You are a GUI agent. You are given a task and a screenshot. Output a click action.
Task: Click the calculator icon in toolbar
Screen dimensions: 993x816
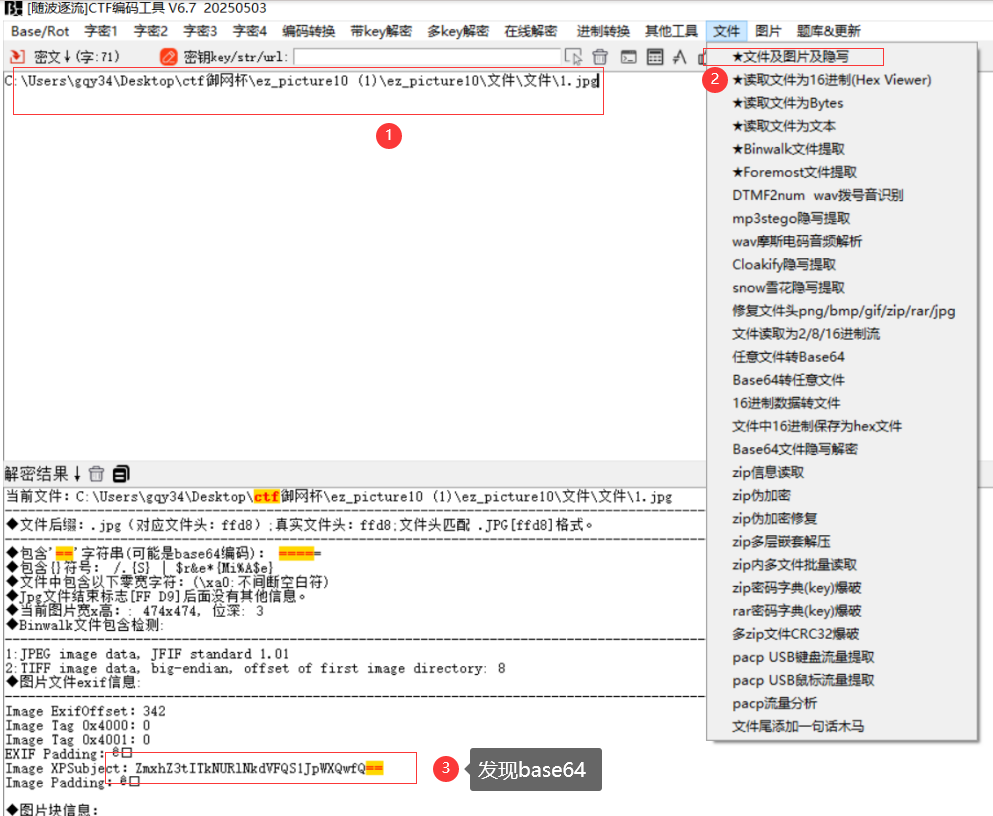(x=655, y=57)
